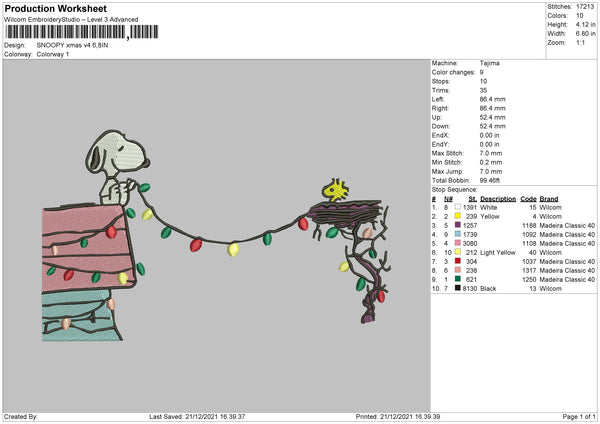The image size is (600, 424).
Task: Pick the pink swatch for thread 3080
Action: click(457, 243)
